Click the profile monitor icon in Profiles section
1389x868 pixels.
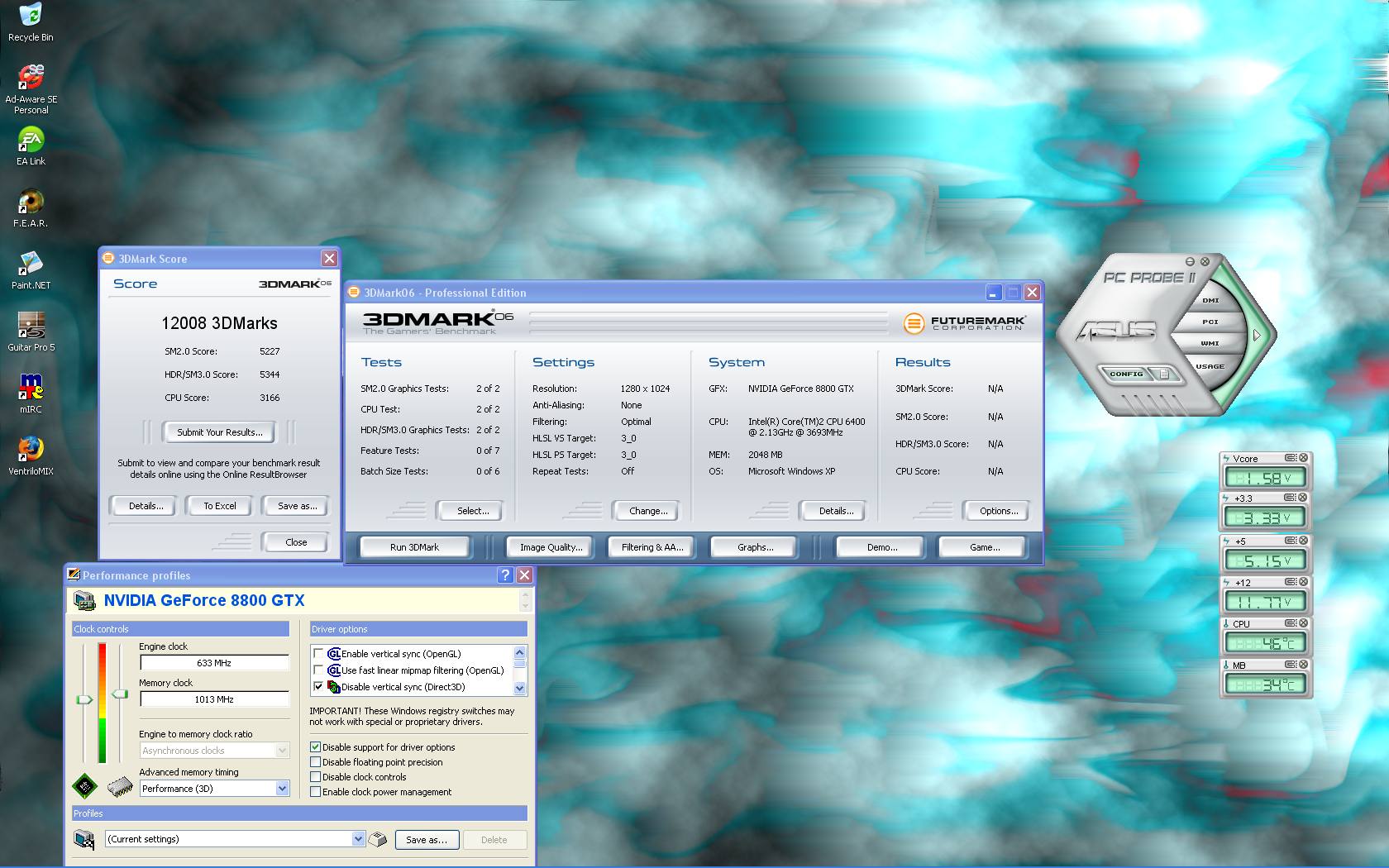pos(84,839)
